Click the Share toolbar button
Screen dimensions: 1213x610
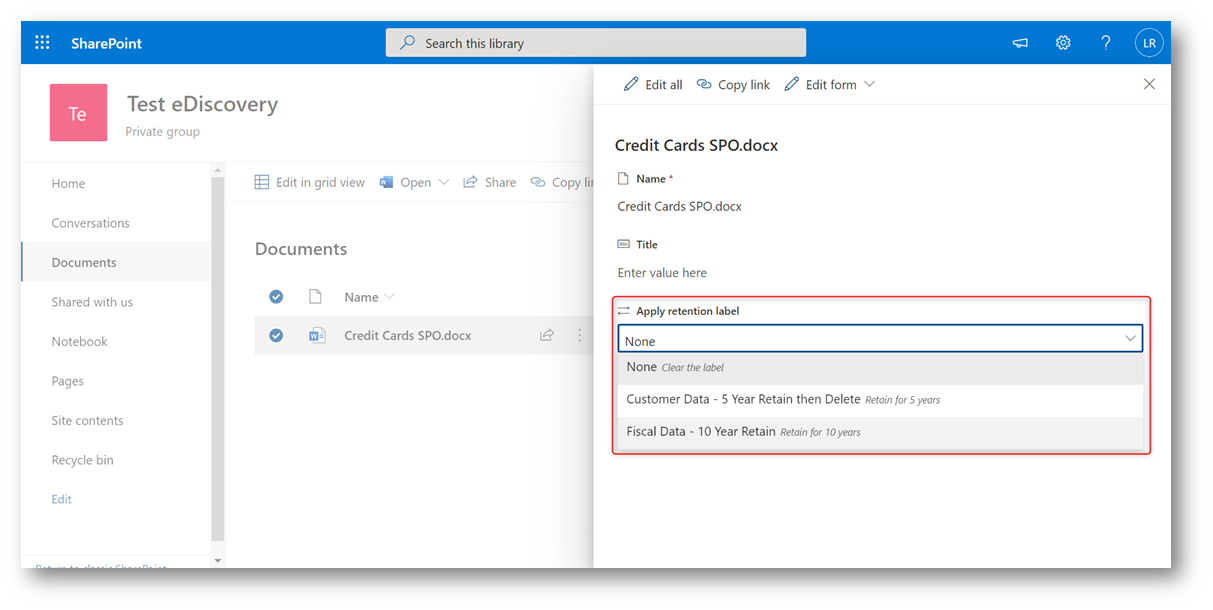tap(490, 183)
